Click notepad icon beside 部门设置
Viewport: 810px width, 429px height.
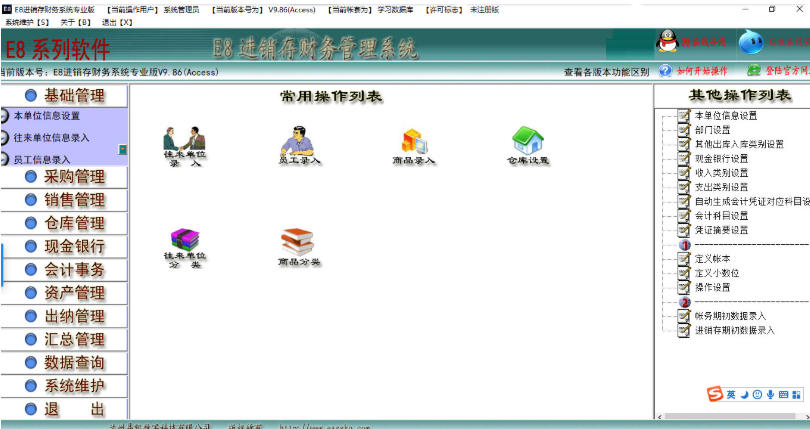coord(684,130)
